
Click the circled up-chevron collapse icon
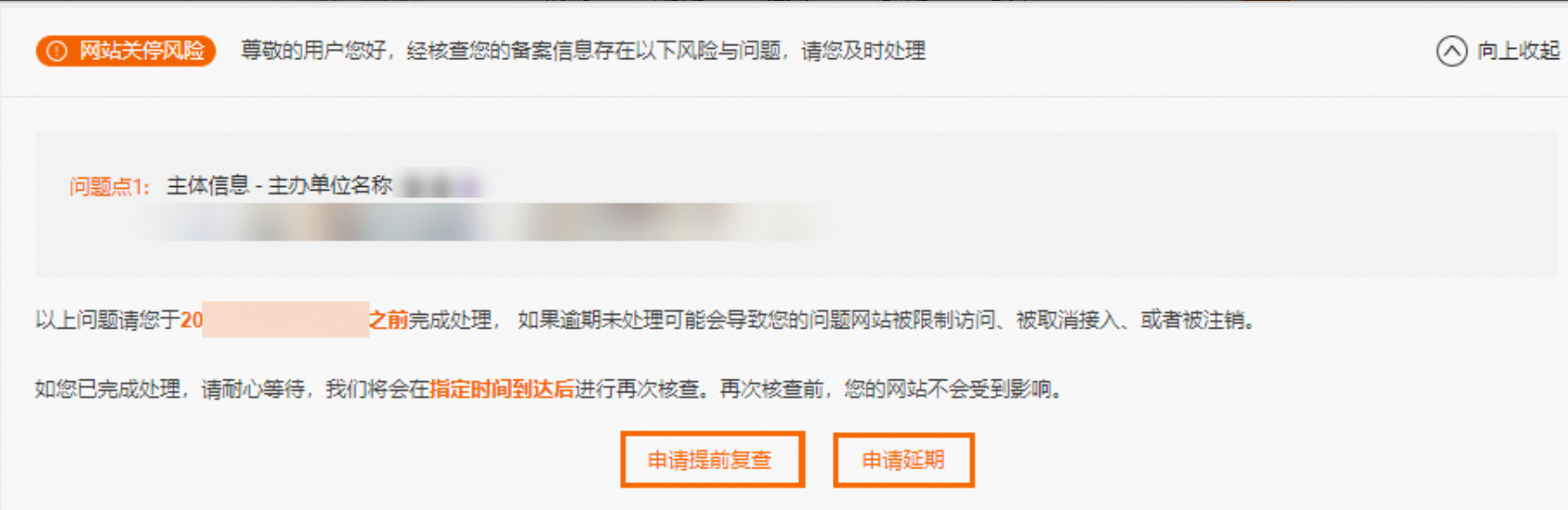1451,51
